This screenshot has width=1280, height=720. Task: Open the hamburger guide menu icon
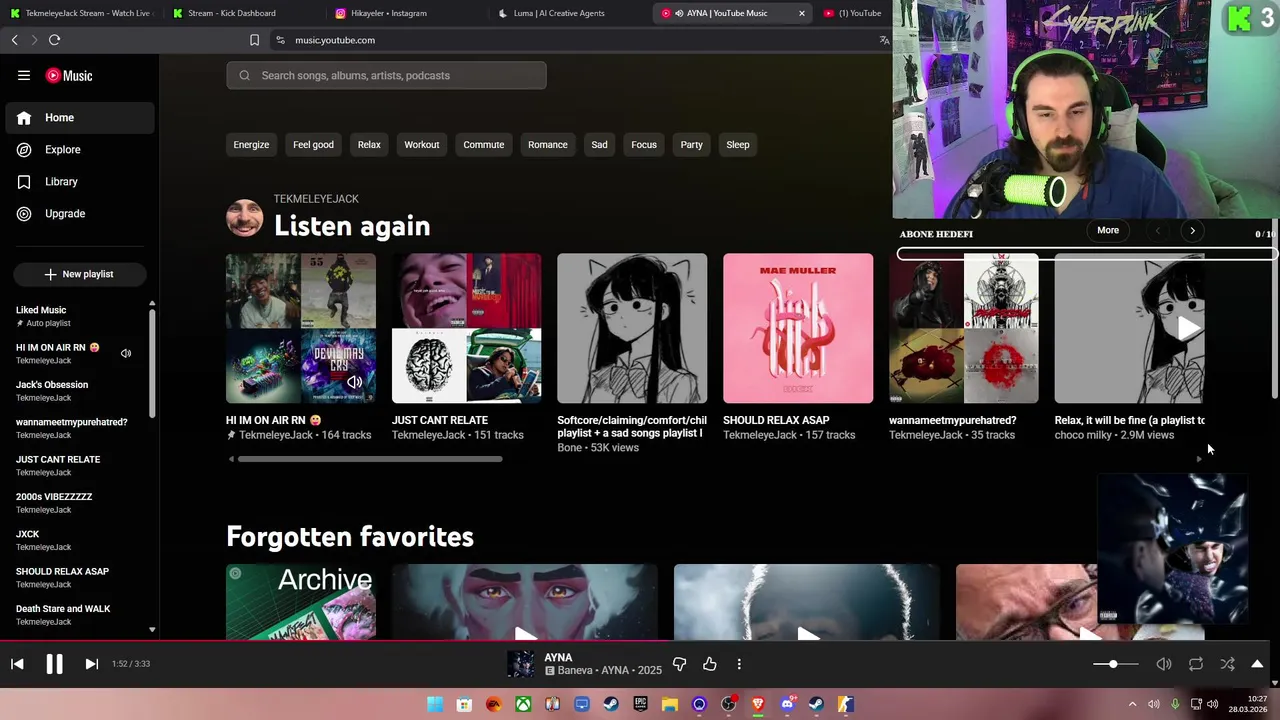coord(24,75)
